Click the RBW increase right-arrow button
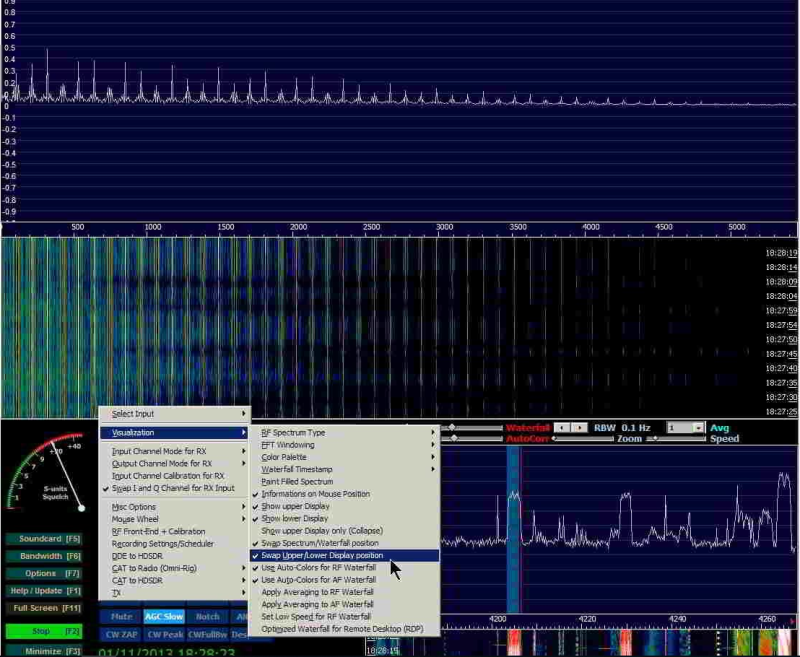The image size is (800, 657). click(580, 427)
